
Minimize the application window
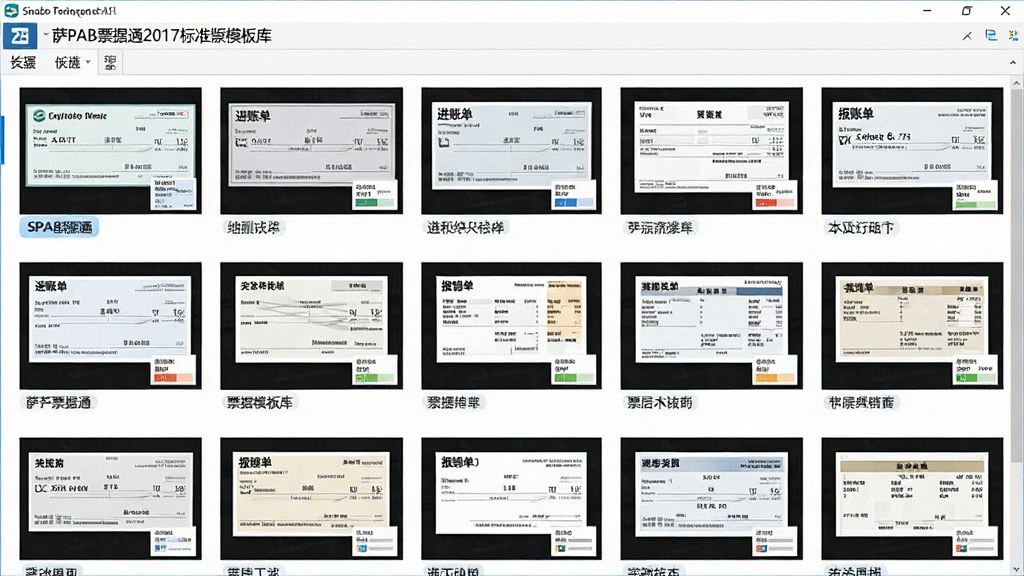[927, 10]
